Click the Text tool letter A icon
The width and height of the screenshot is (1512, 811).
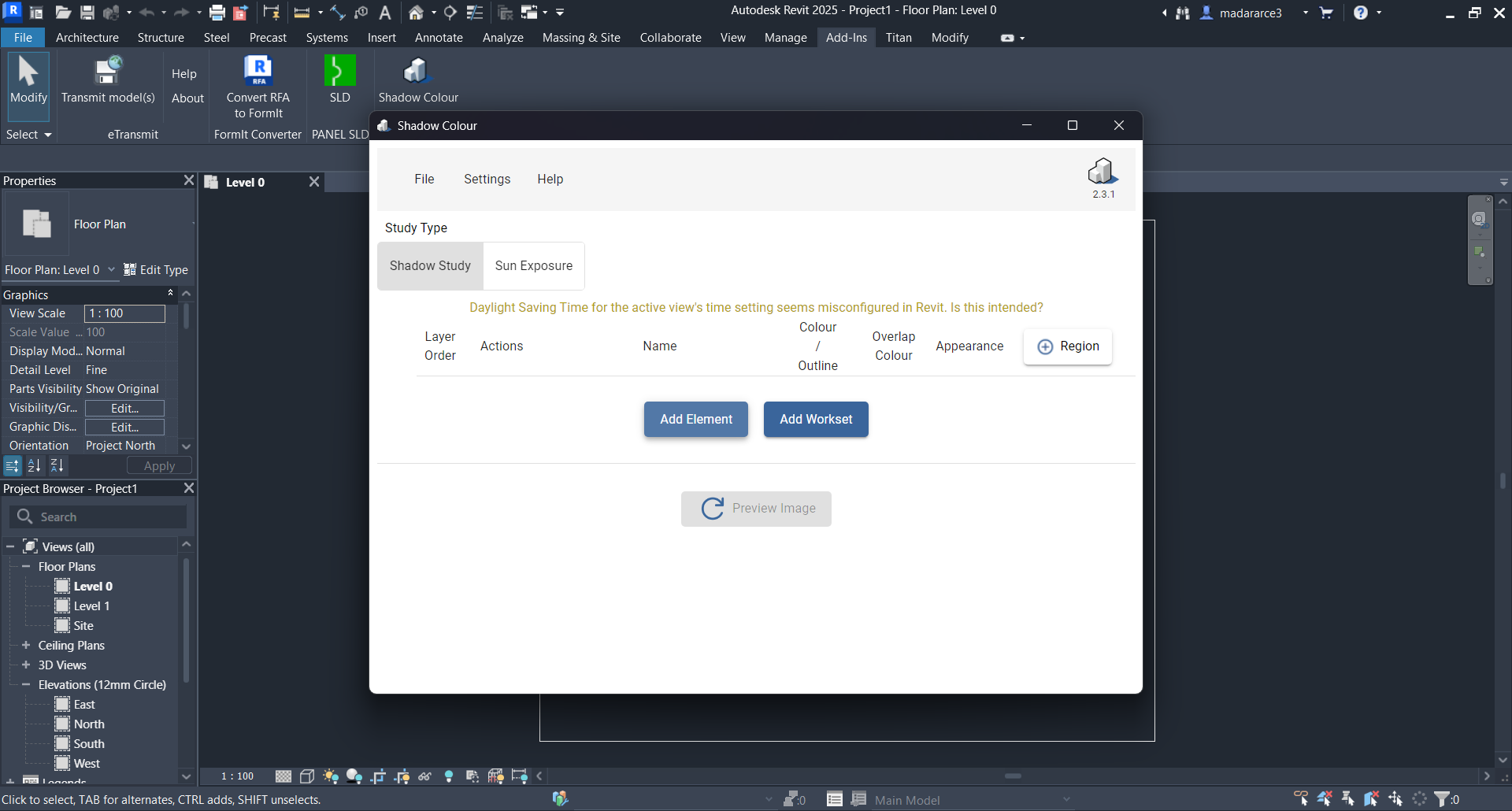tap(385, 13)
